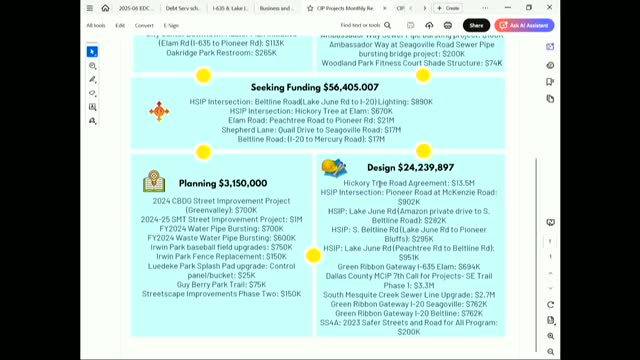Open the Convert menu

144,25
